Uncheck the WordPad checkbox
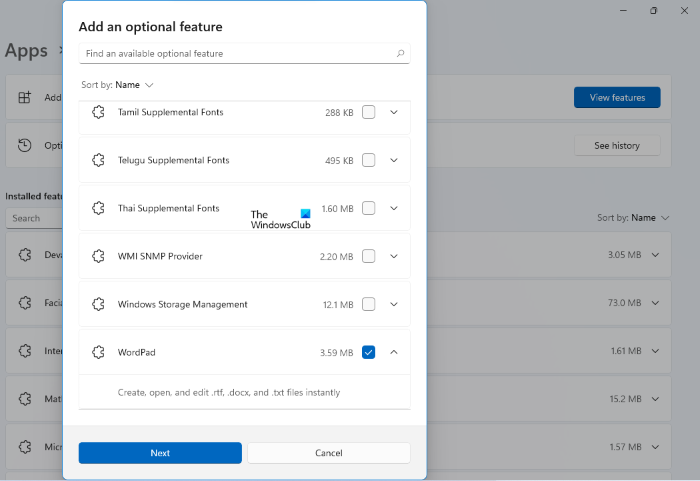Image resolution: width=700 pixels, height=481 pixels. [368, 352]
